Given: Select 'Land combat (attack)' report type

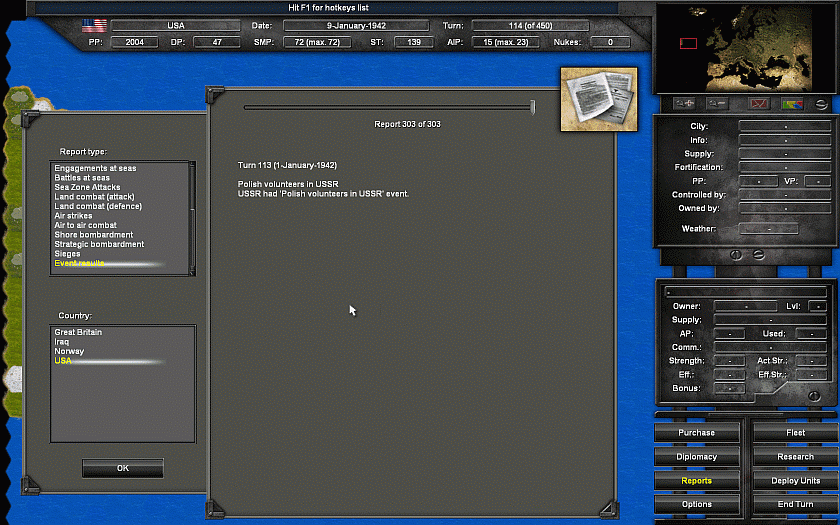Looking at the screenshot, I should (x=94, y=197).
